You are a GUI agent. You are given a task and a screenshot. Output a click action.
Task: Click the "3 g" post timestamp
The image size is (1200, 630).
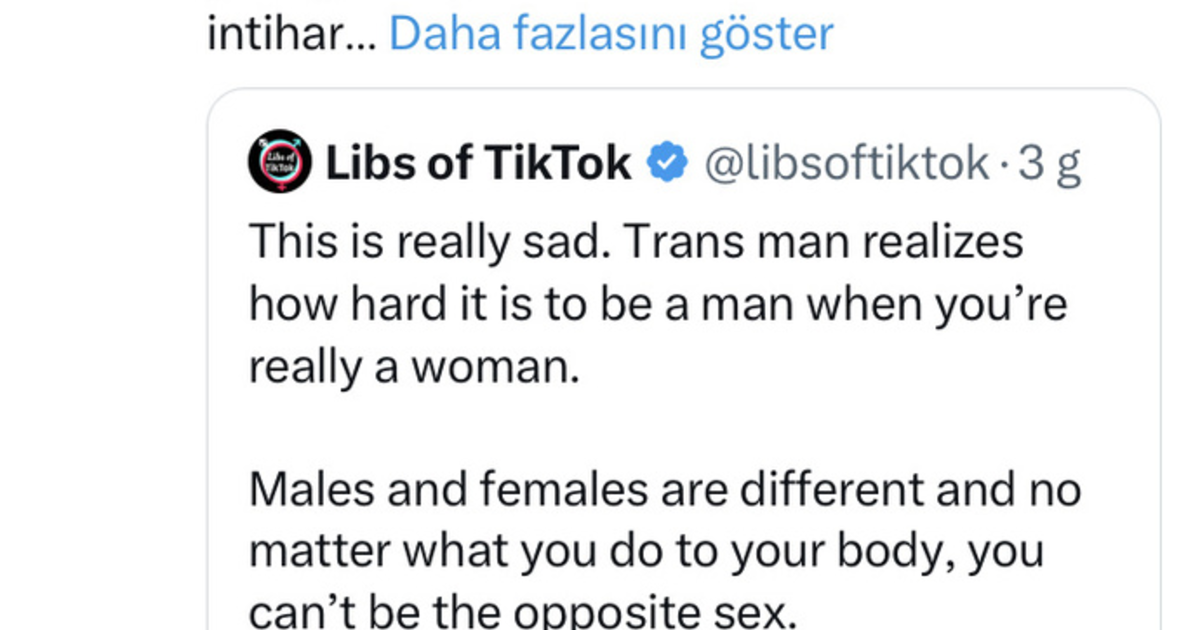tap(1049, 163)
